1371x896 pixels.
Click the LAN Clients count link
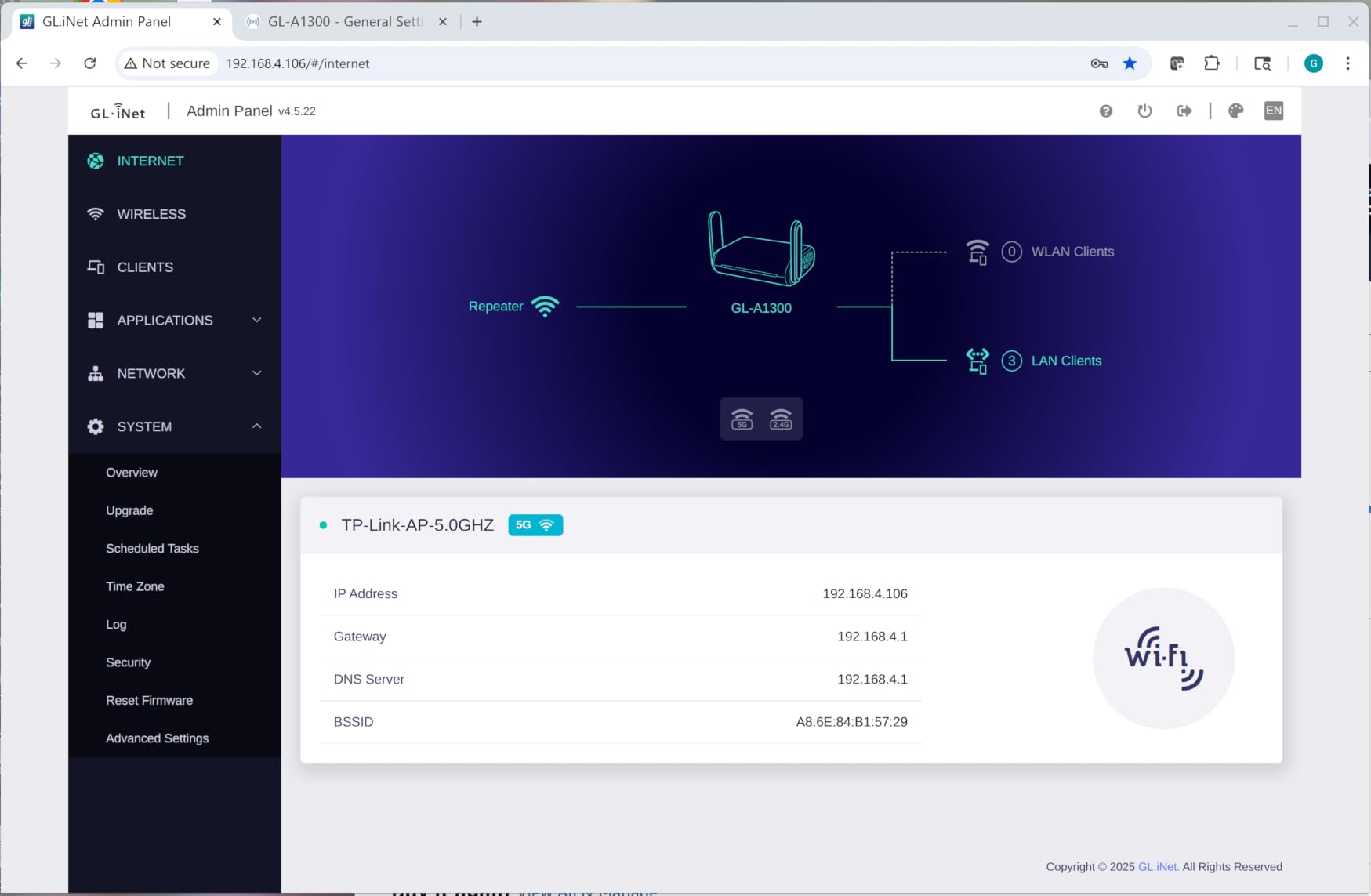[x=1011, y=361]
